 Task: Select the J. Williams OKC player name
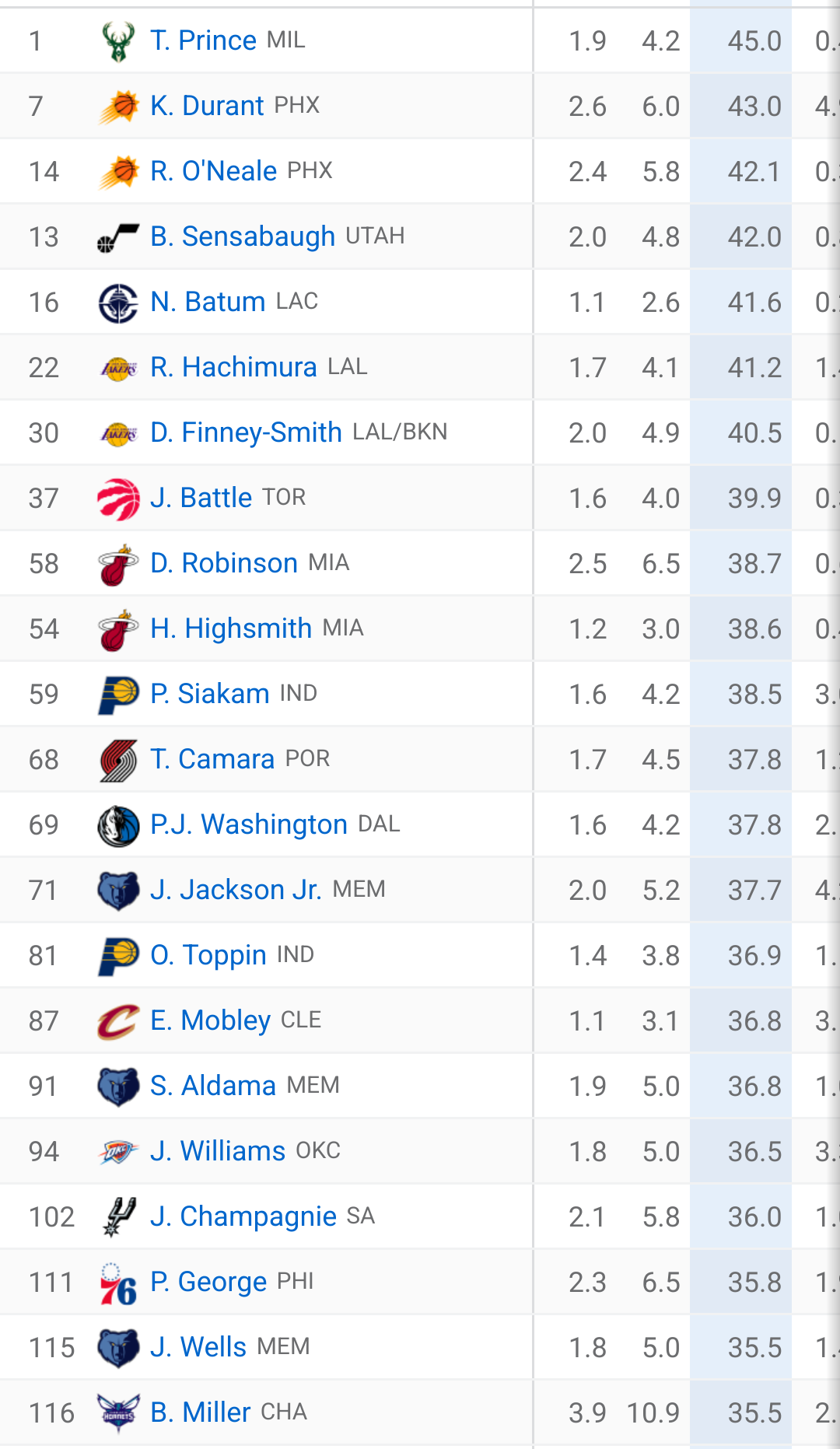pyautogui.click(x=218, y=1151)
